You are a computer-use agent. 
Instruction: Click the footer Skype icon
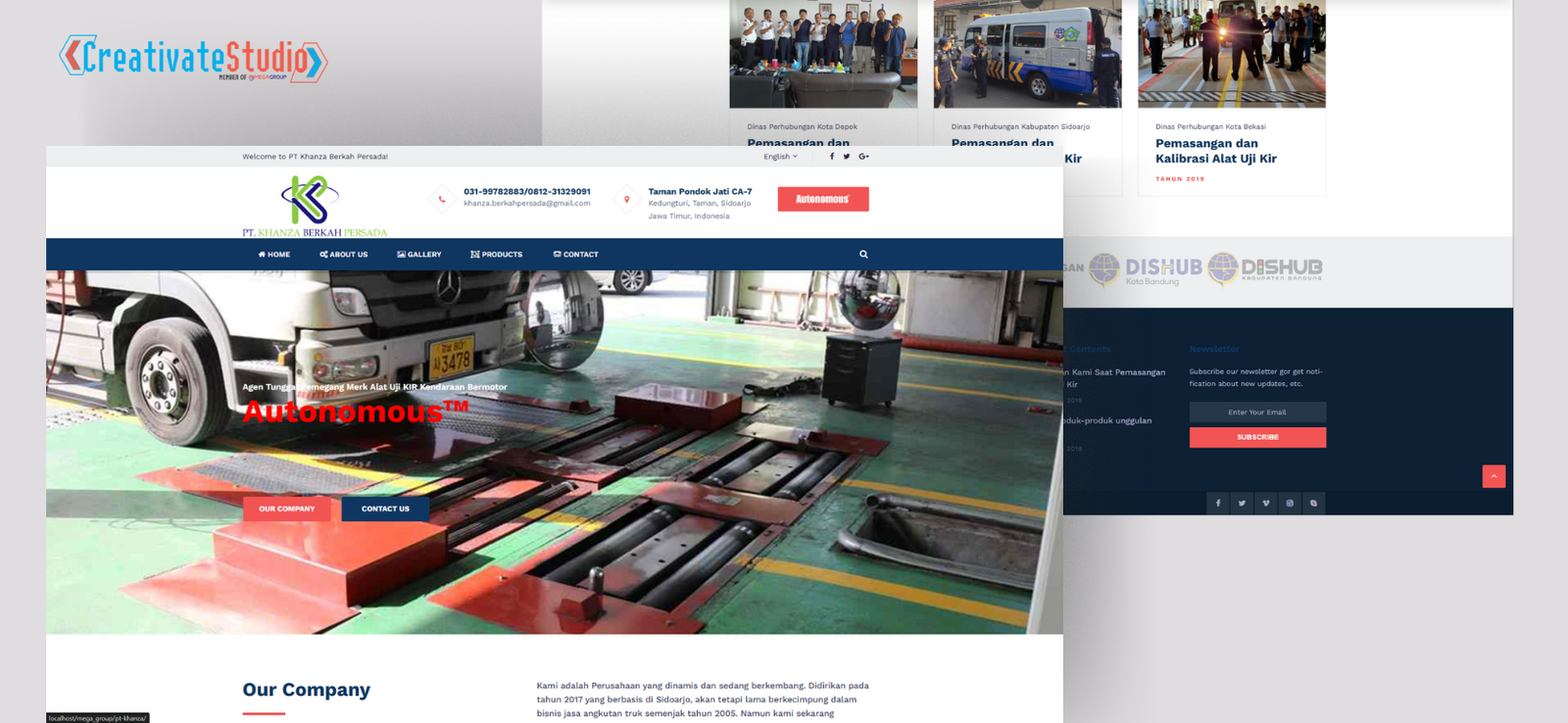tap(1313, 504)
